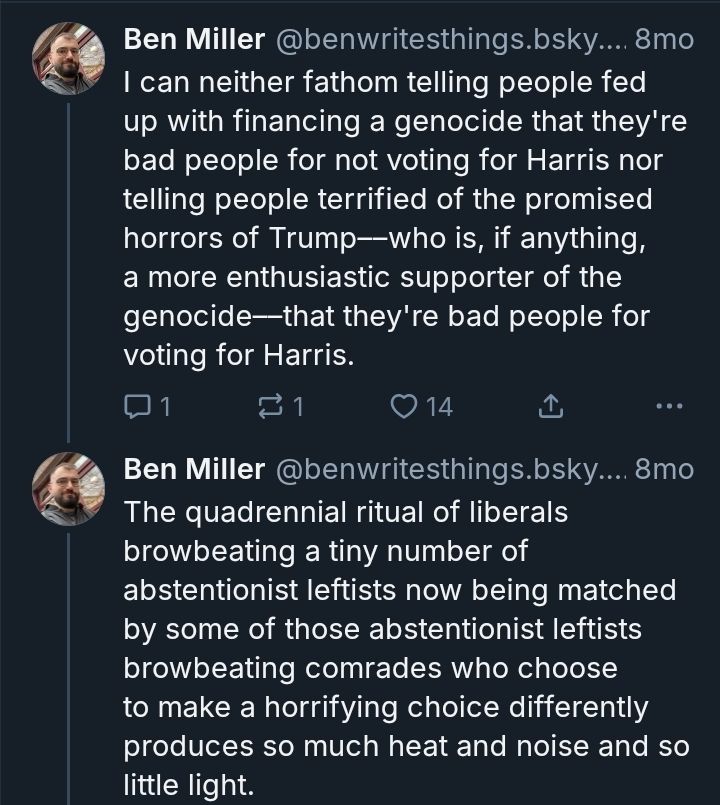Open Ben Miller's avatar on first post

(68, 59)
